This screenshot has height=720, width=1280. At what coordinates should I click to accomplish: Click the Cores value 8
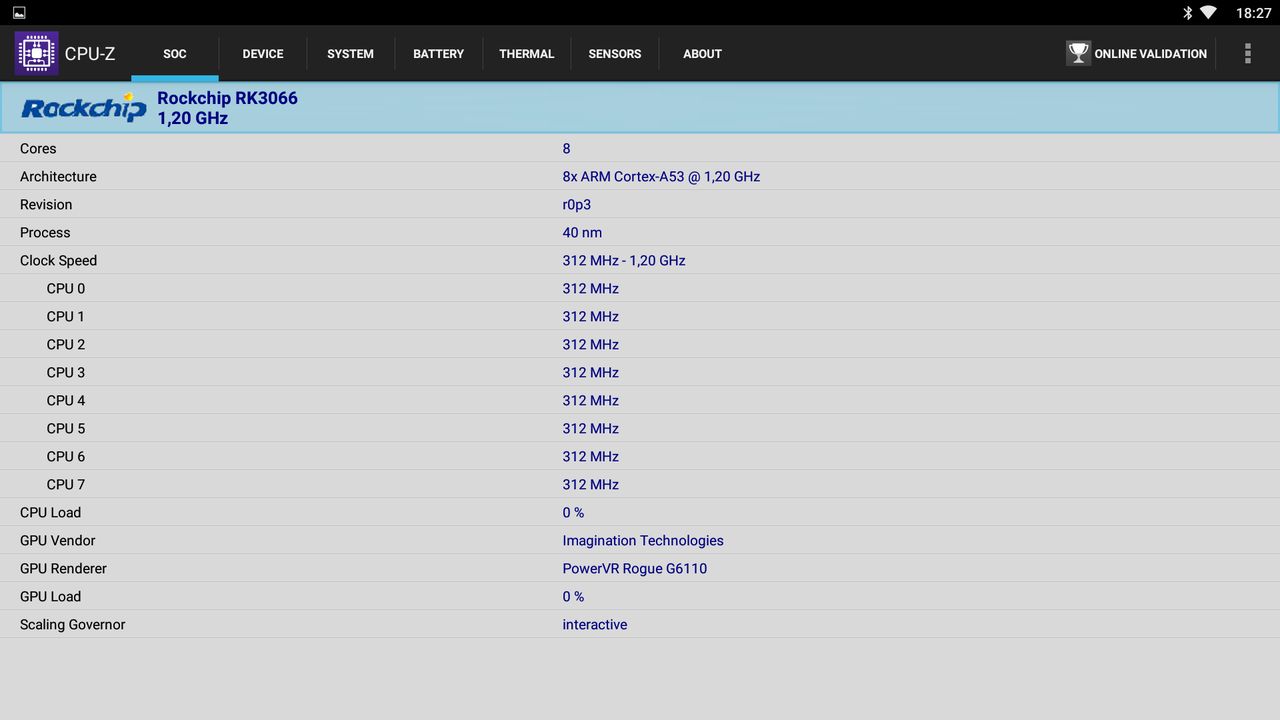point(567,148)
